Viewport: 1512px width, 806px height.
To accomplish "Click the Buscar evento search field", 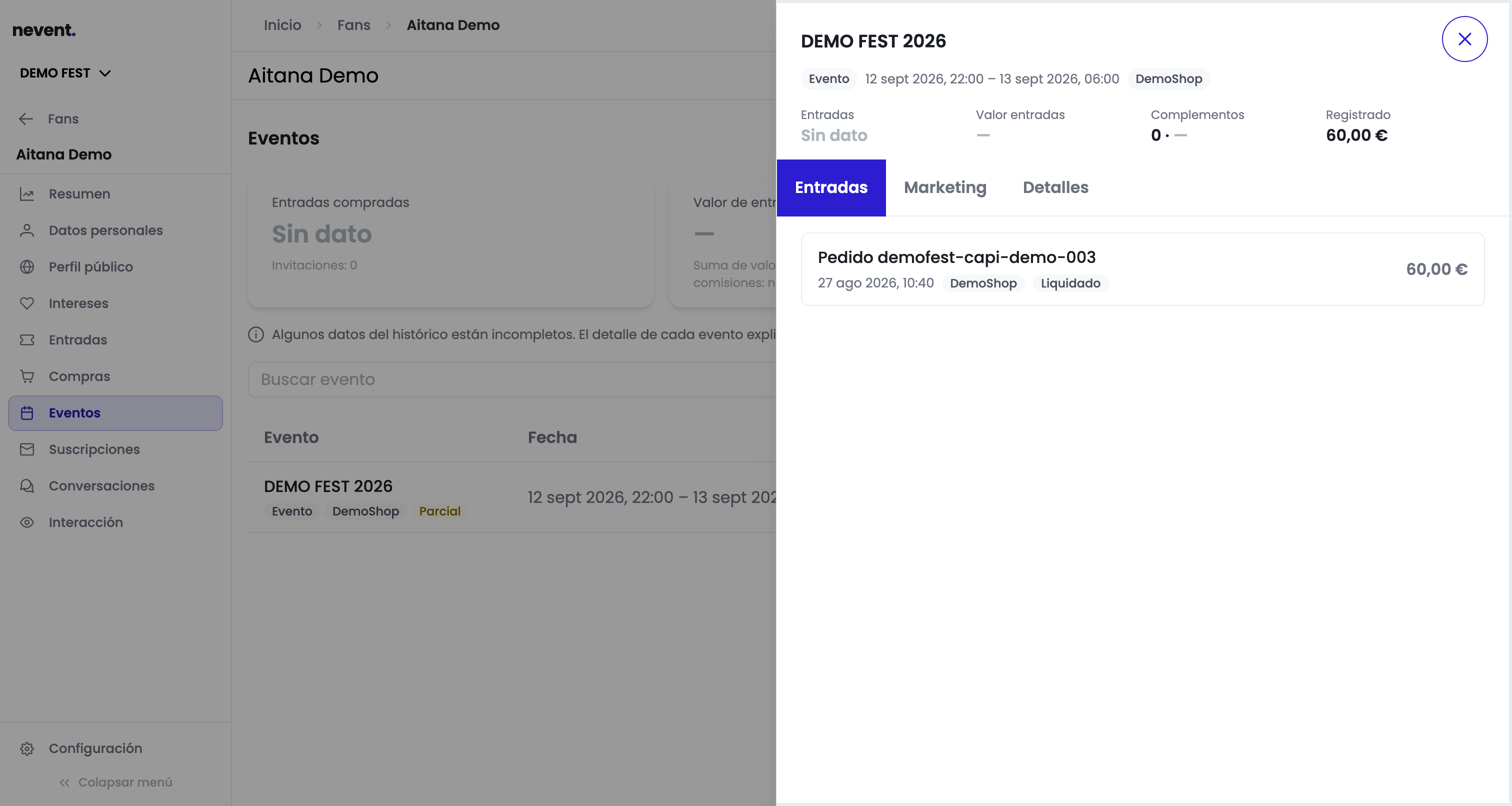I will pos(512,379).
